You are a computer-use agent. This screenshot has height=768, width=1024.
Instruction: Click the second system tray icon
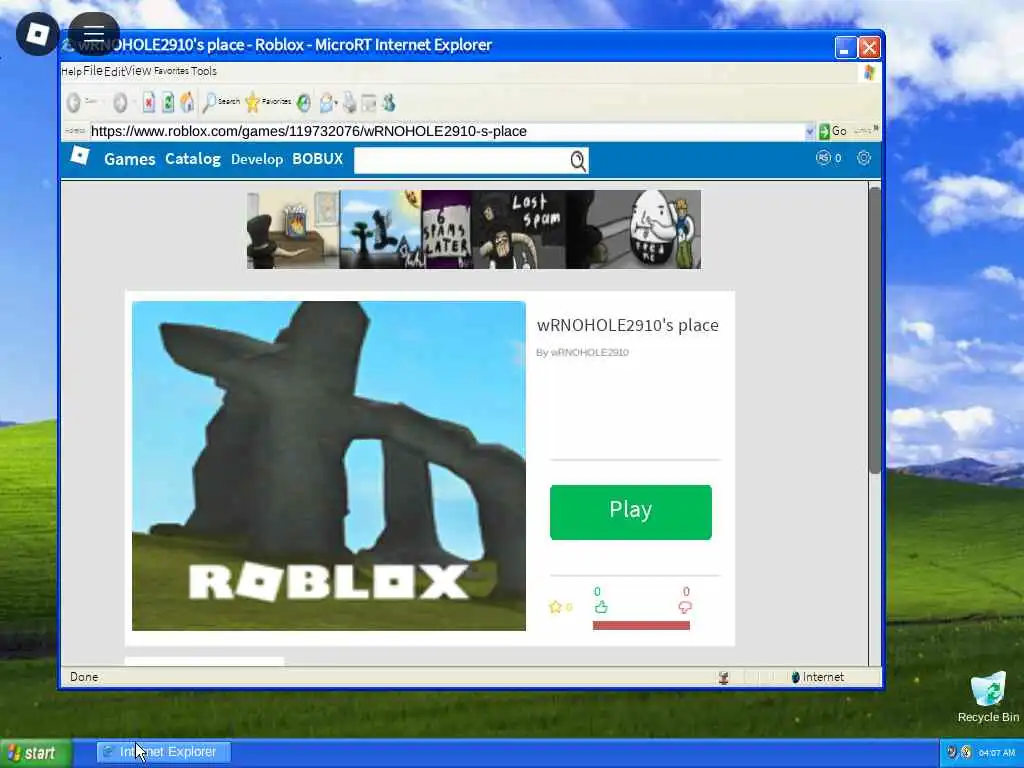967,752
